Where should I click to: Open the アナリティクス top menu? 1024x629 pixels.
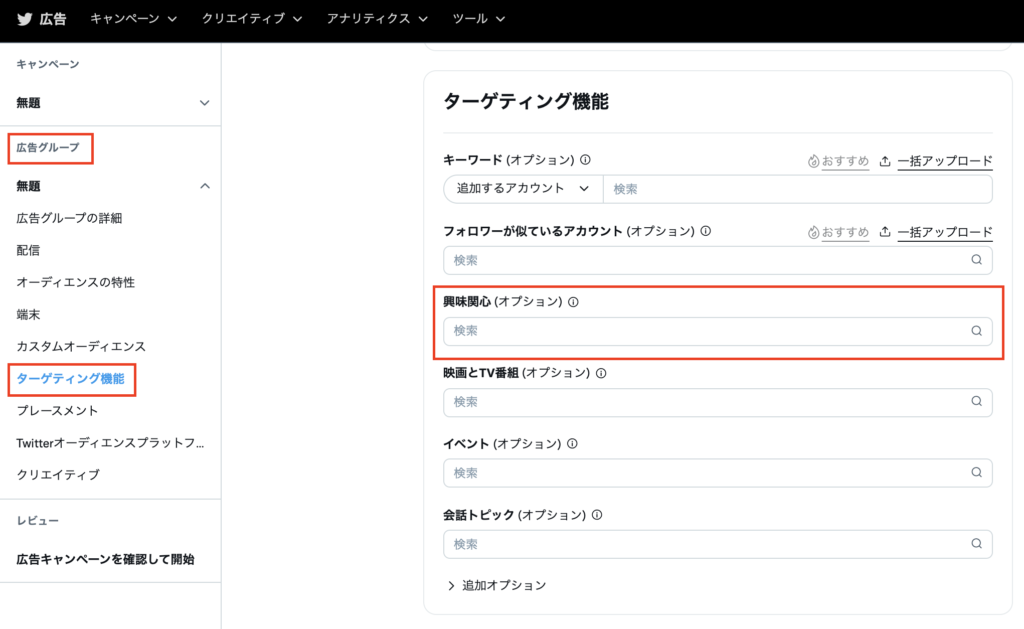click(x=377, y=19)
